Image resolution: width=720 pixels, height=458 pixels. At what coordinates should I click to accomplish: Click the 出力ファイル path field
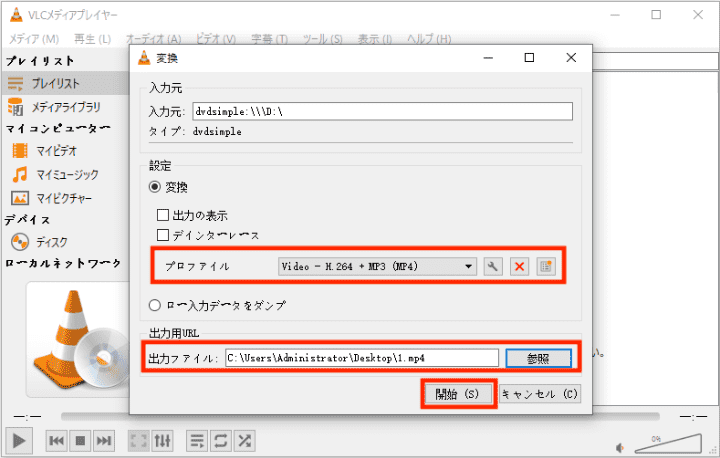click(x=362, y=358)
